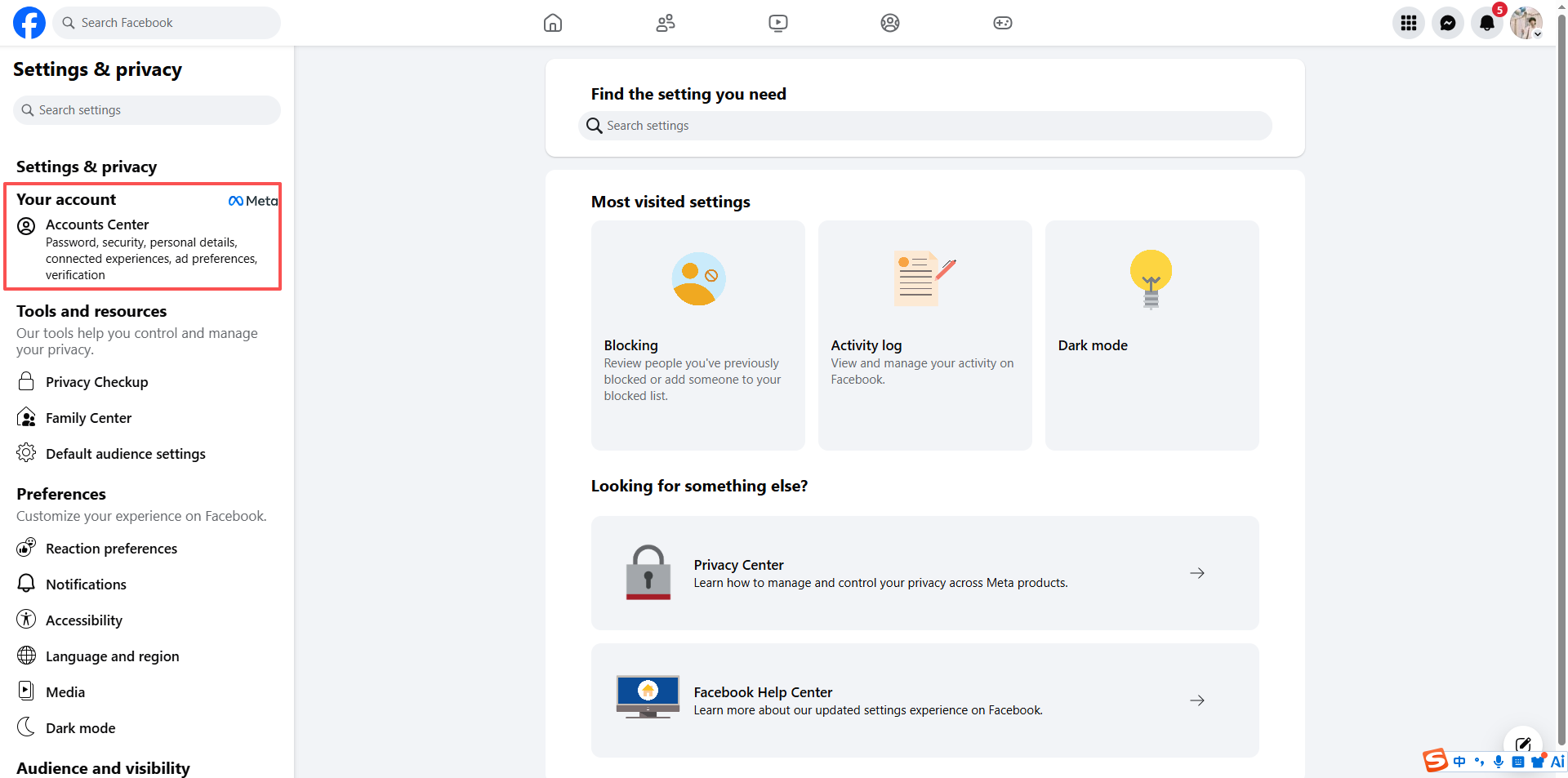
Task: Open the apps grid menu icon
Action: pyautogui.click(x=1409, y=23)
